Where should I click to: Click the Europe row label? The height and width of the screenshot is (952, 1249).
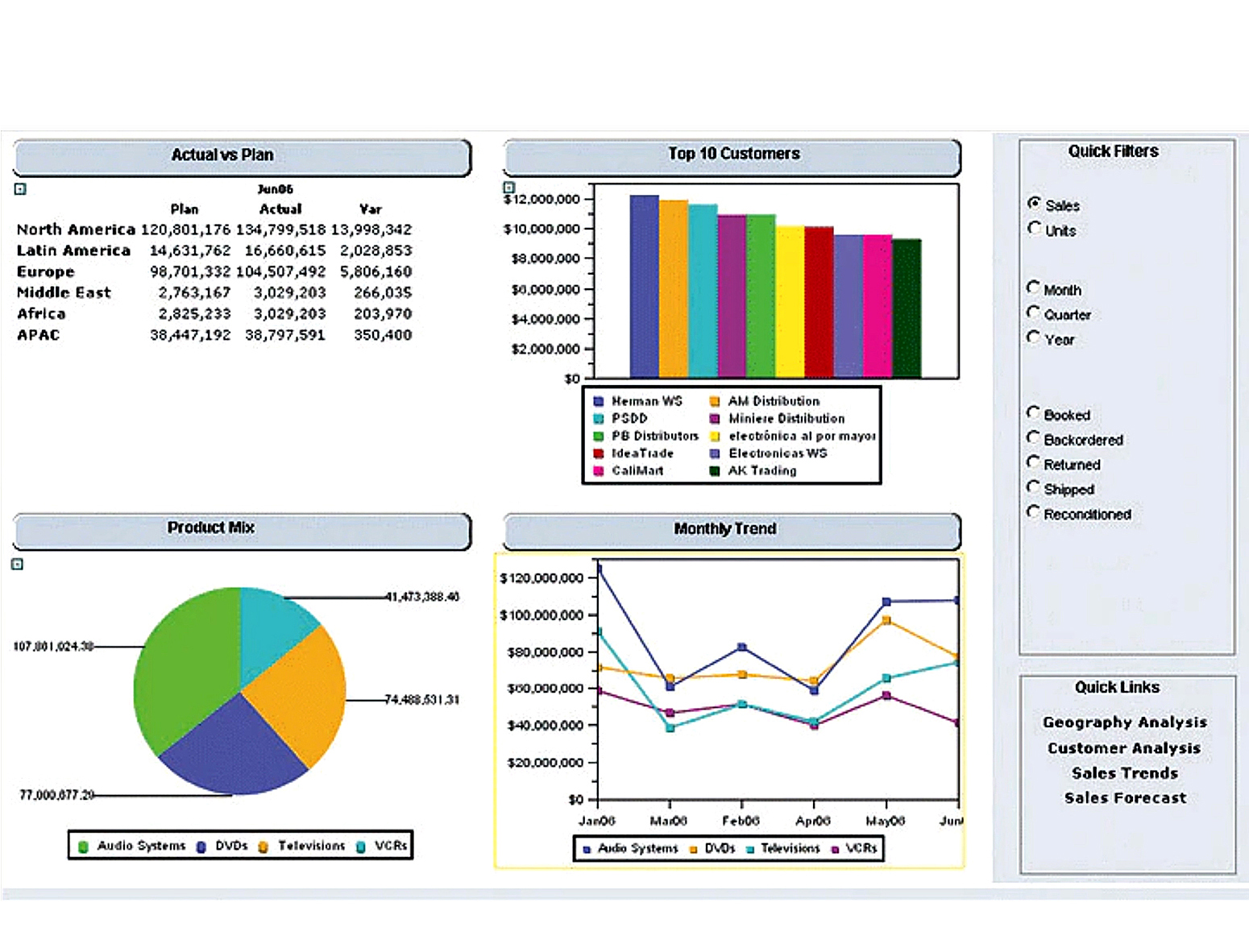pos(45,271)
